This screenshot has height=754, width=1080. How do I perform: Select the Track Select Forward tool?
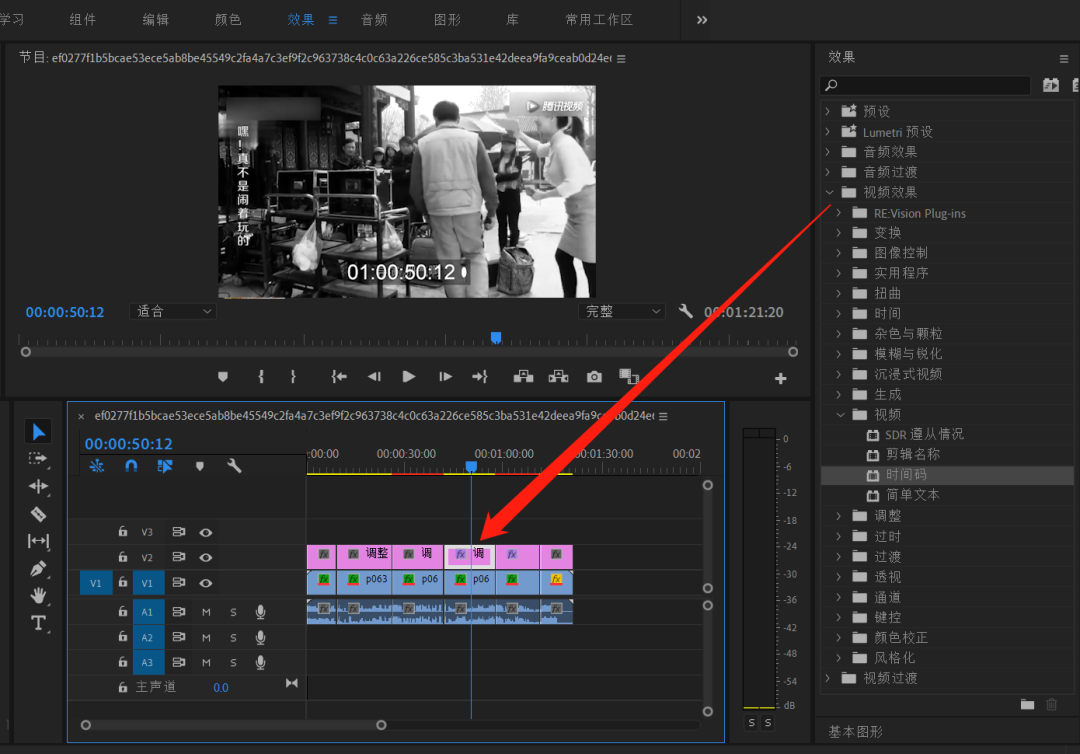pos(38,459)
